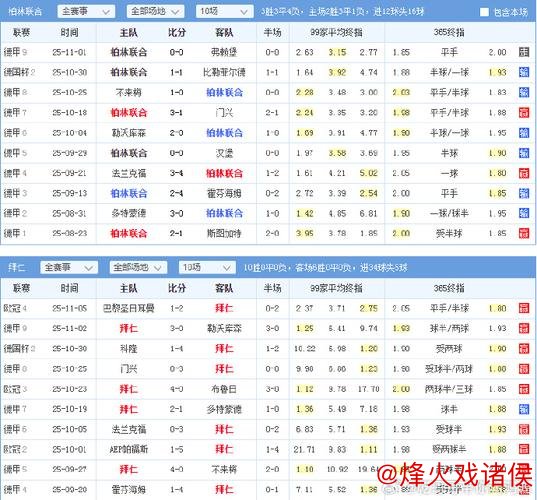Click 99家平均终指 header in 柏林联合 table
Viewport: 537px width, 500px height.
click(x=336, y=33)
